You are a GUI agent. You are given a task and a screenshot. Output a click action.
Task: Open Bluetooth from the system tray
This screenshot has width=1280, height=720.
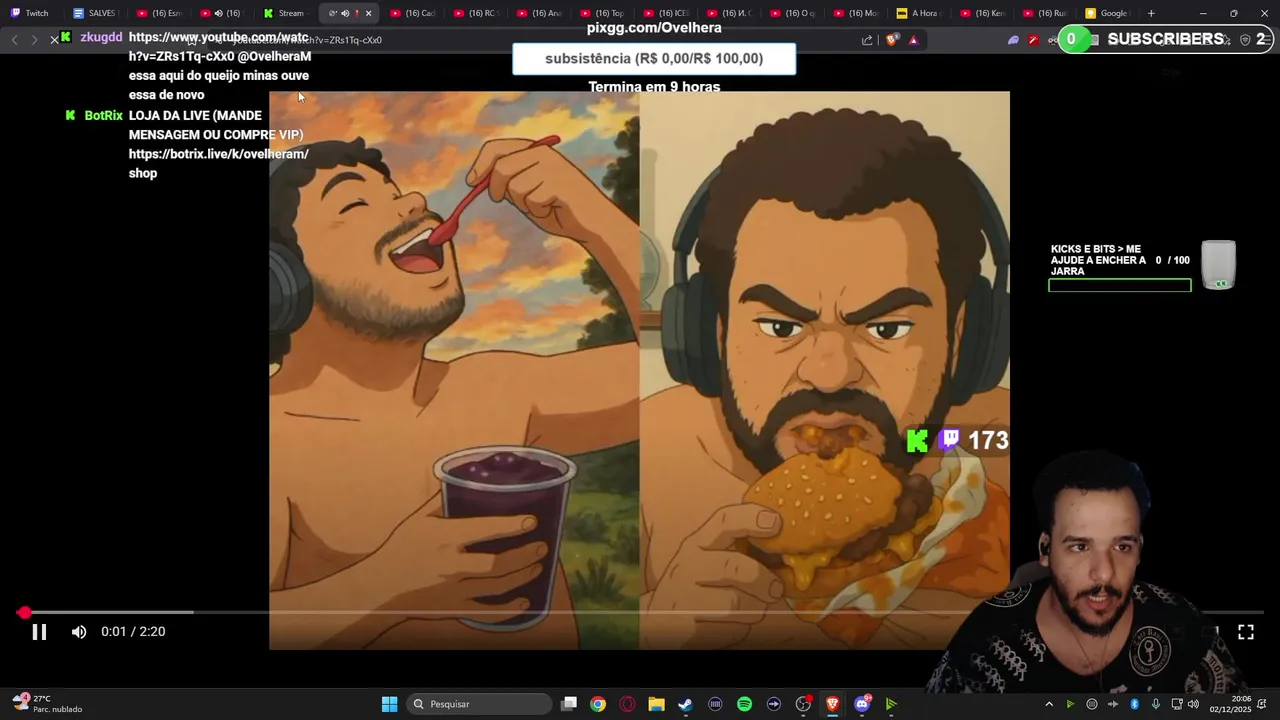[1134, 704]
